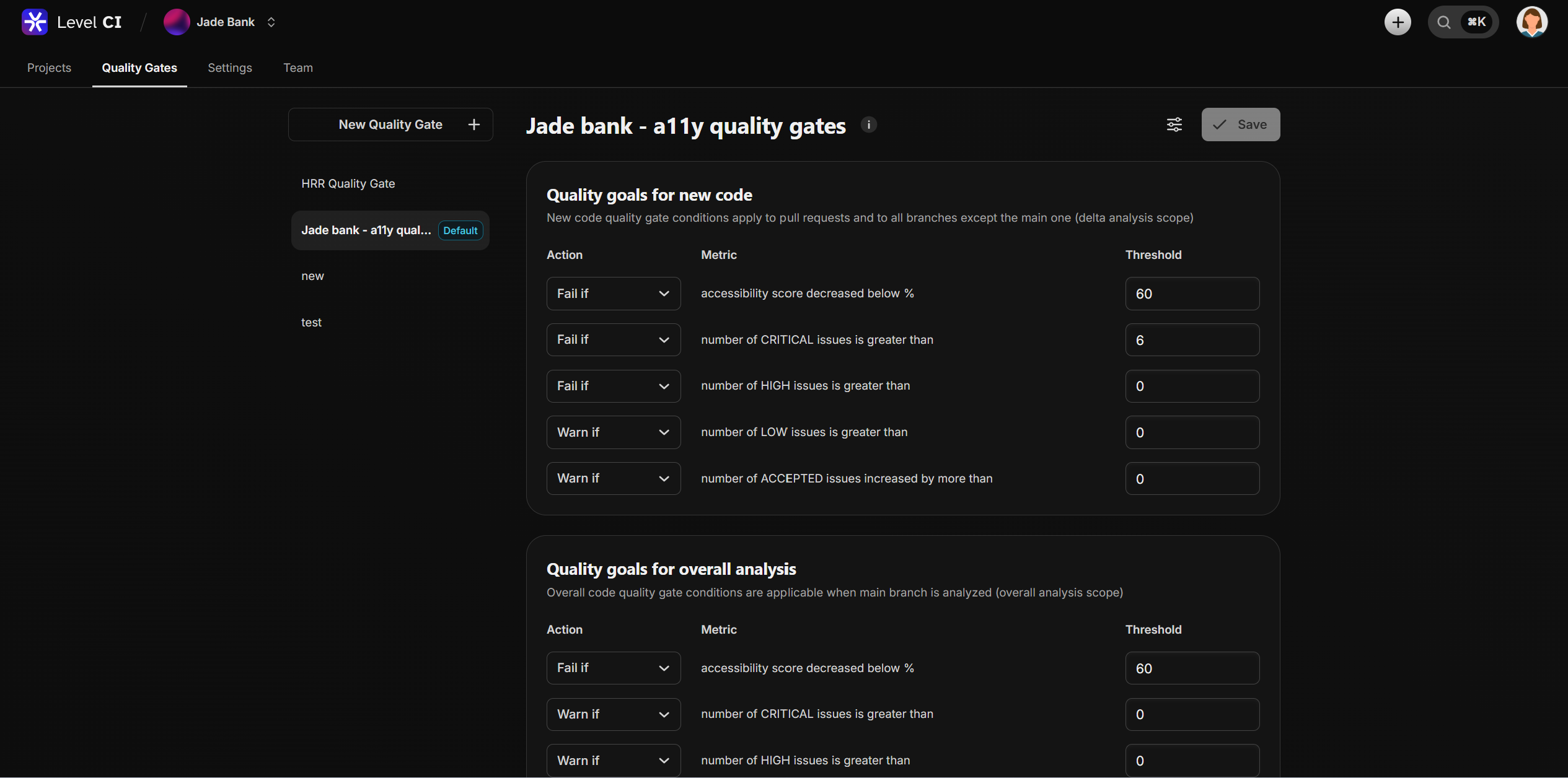
Task: Open action dropdown for new-code LOW issues
Action: coord(613,432)
